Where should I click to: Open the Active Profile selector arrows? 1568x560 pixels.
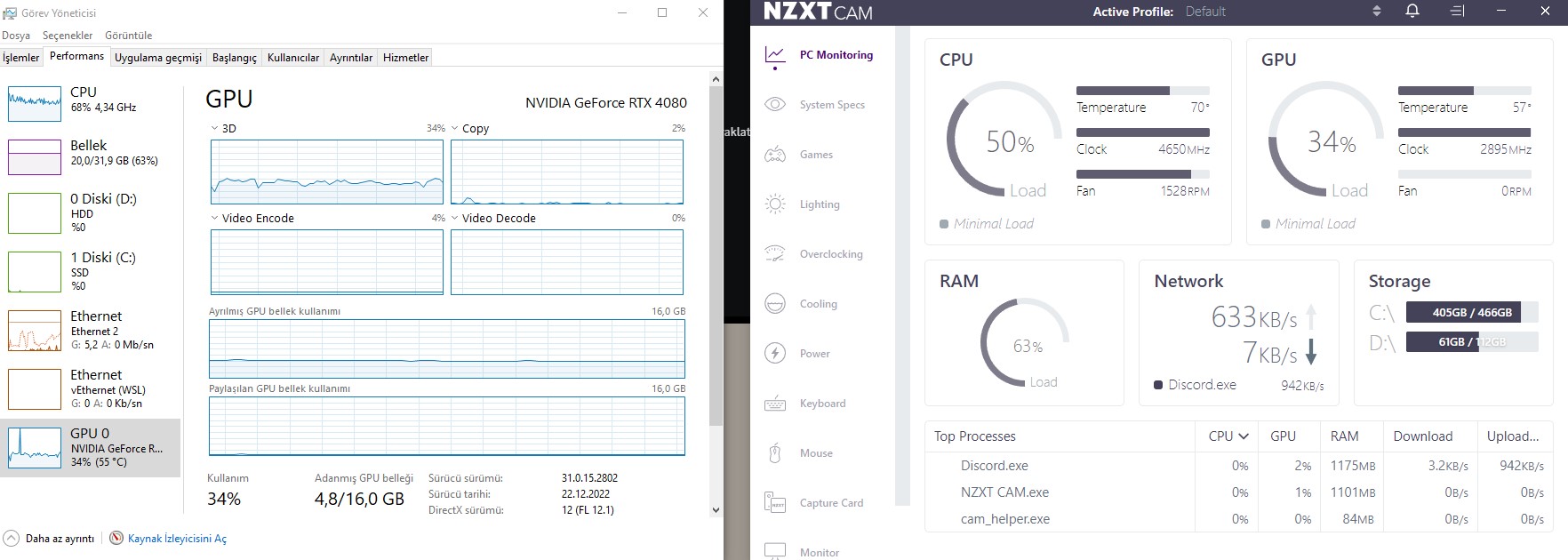tap(1377, 11)
